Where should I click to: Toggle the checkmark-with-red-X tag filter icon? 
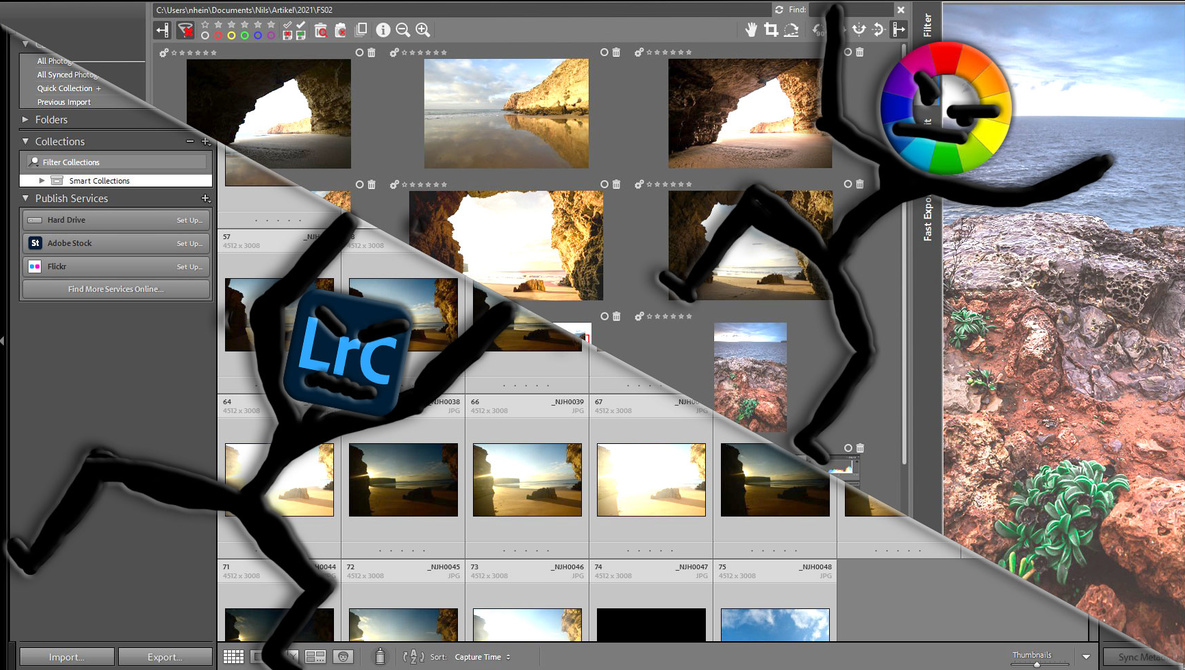coord(287,30)
